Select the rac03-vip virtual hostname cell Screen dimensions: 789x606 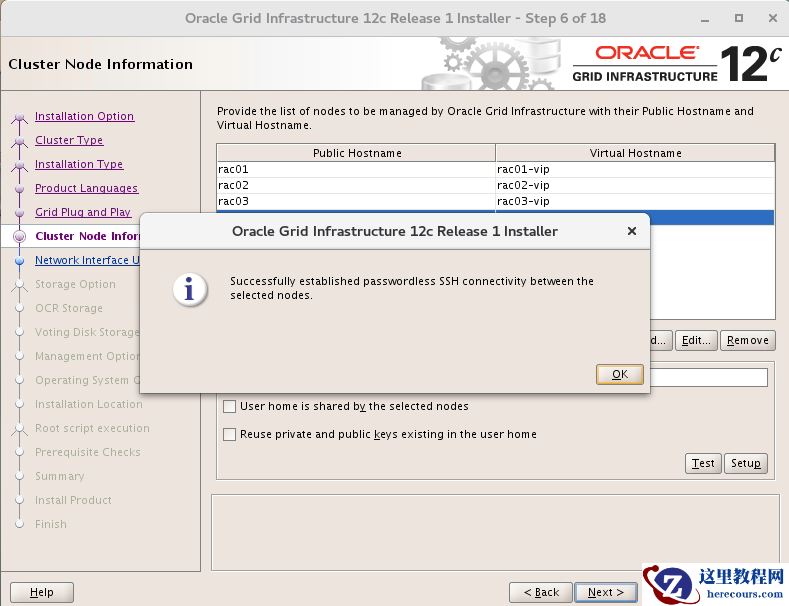(x=635, y=201)
